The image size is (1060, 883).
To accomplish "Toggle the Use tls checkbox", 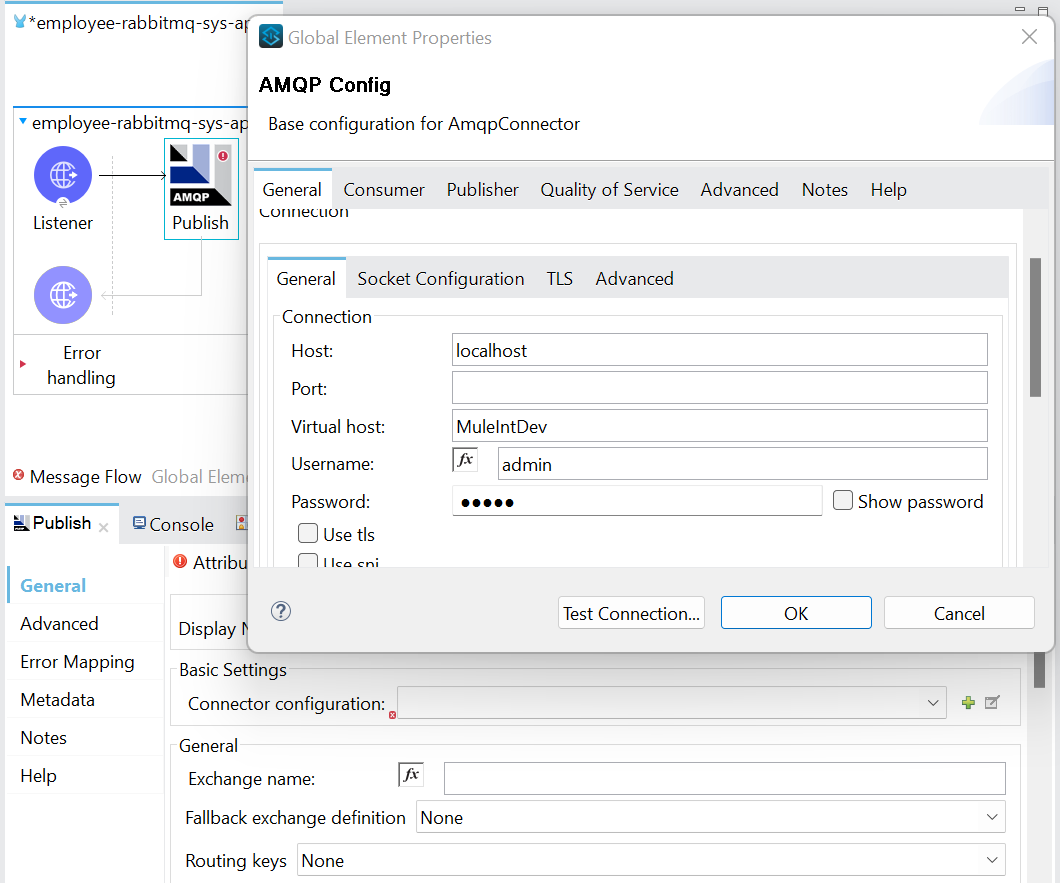I will [308, 534].
